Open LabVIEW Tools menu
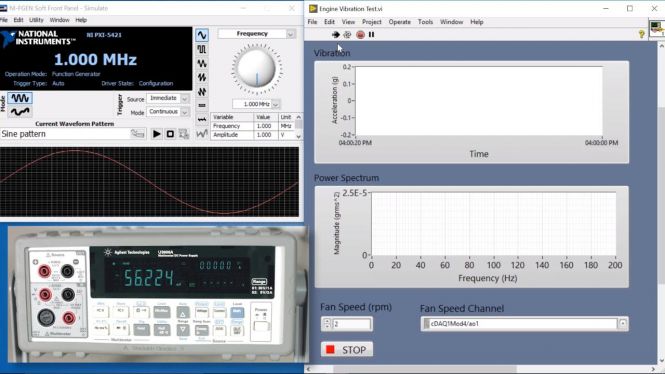 click(x=425, y=22)
